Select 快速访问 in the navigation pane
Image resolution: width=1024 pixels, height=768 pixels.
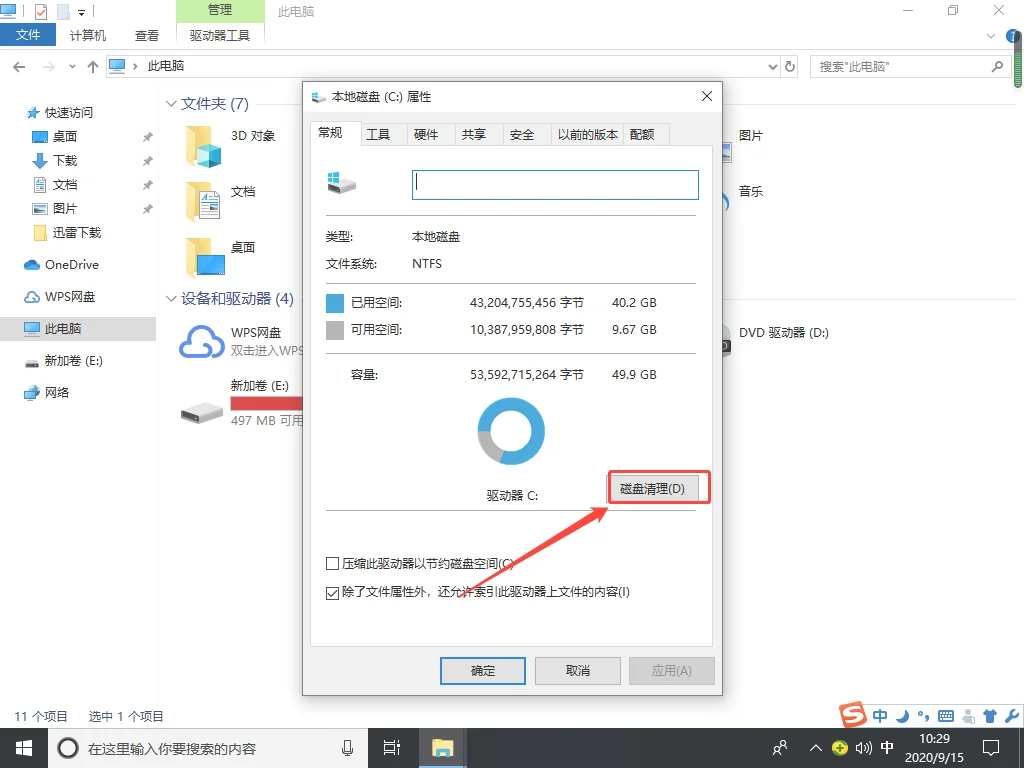click(x=60, y=113)
